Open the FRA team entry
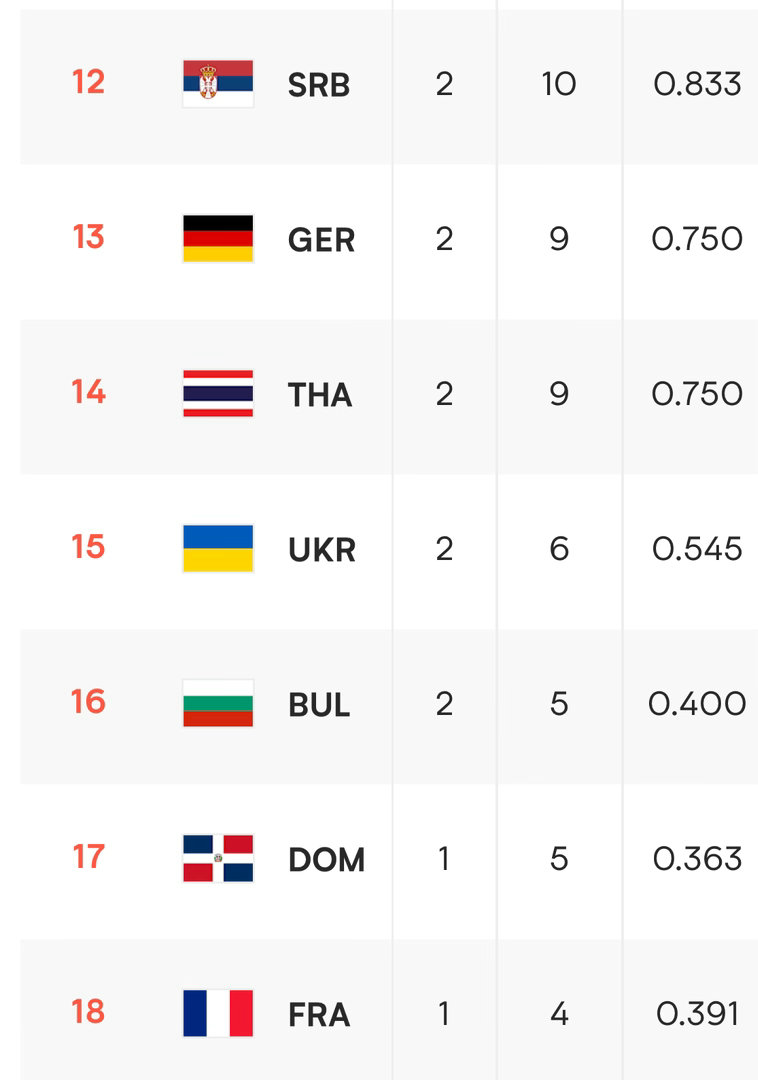This screenshot has height=1080, width=758. [319, 1015]
